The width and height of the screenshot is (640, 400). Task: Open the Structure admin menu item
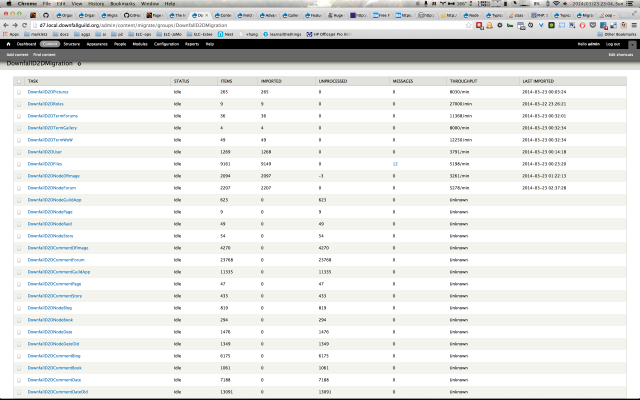click(72, 44)
